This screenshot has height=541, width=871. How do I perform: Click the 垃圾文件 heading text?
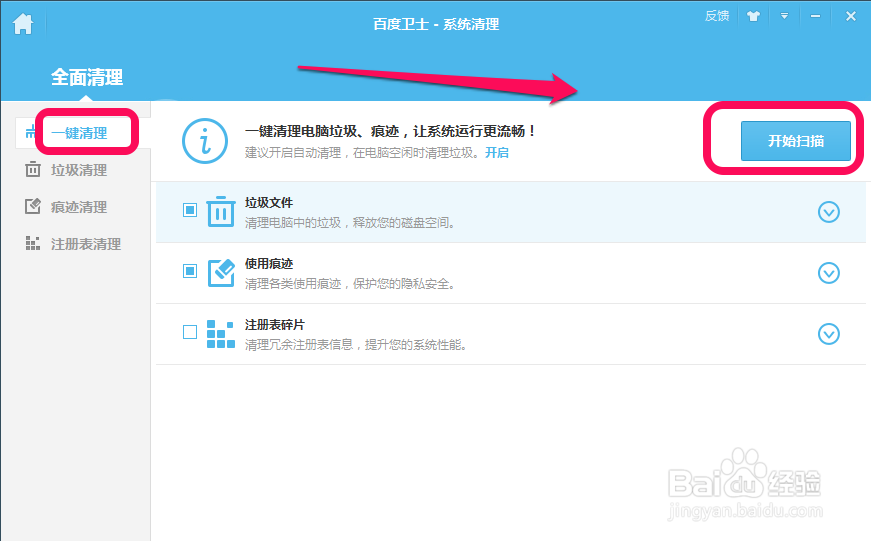click(269, 203)
